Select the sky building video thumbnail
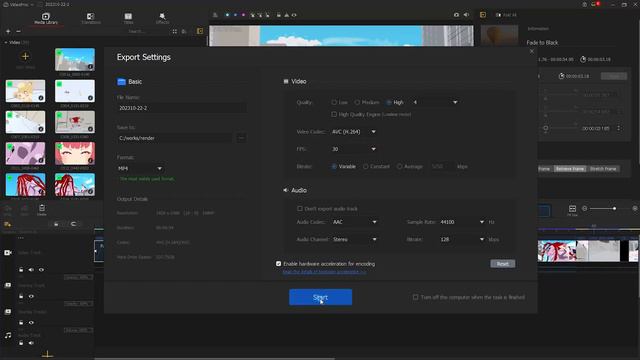The width and height of the screenshot is (640, 360). tap(75, 60)
